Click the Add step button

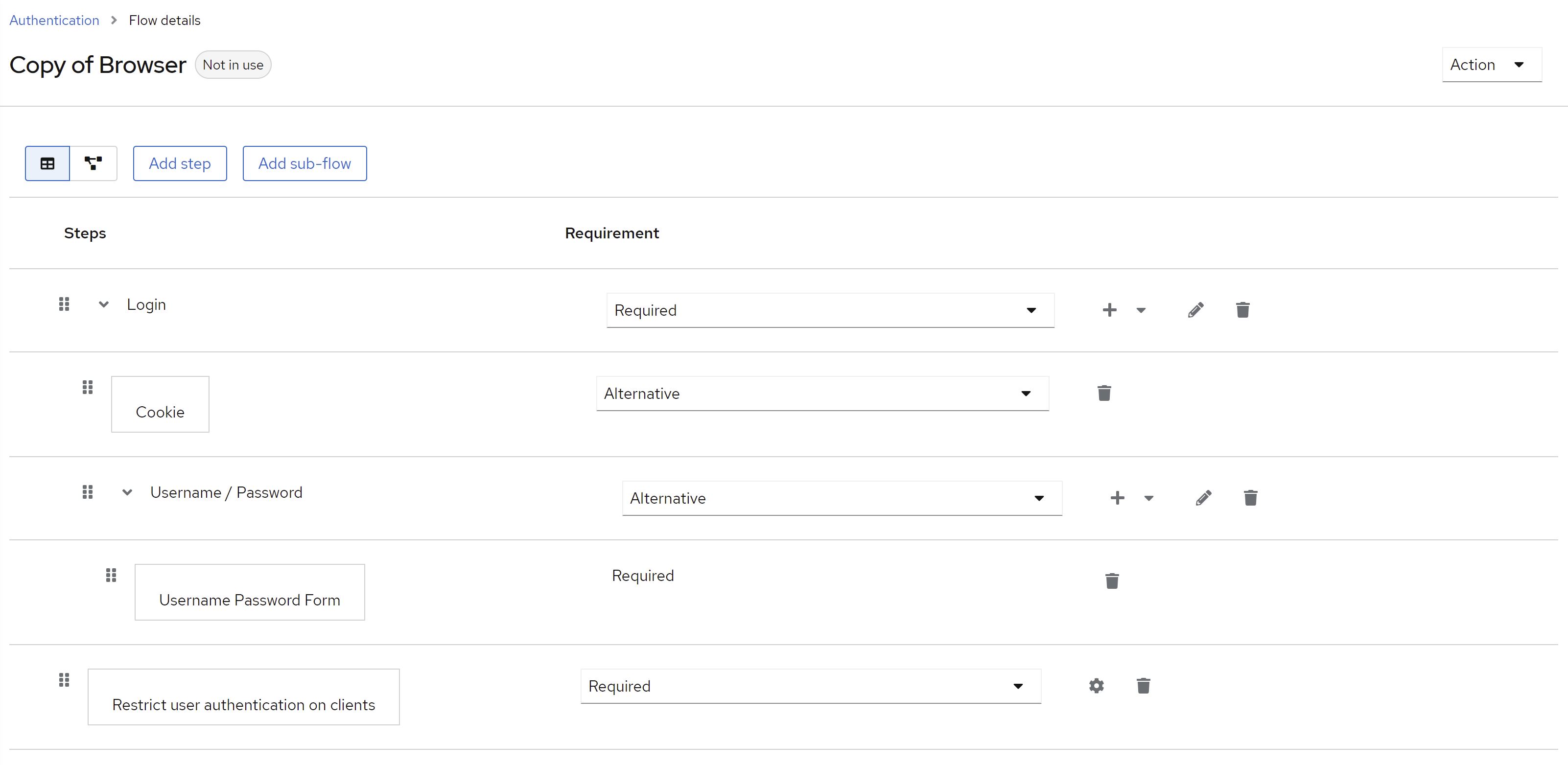tap(180, 163)
